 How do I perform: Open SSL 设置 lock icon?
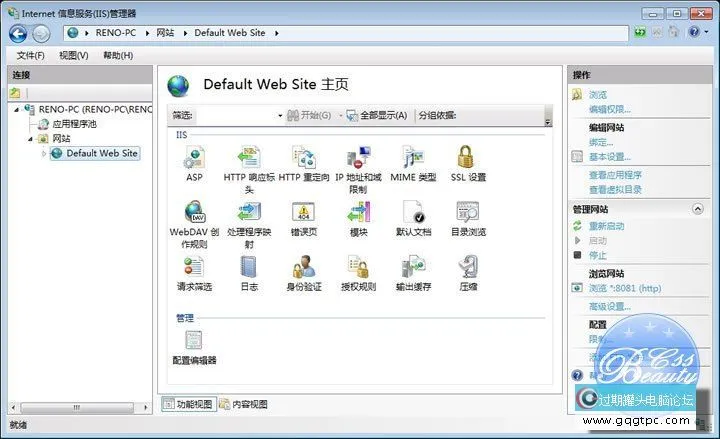466,157
